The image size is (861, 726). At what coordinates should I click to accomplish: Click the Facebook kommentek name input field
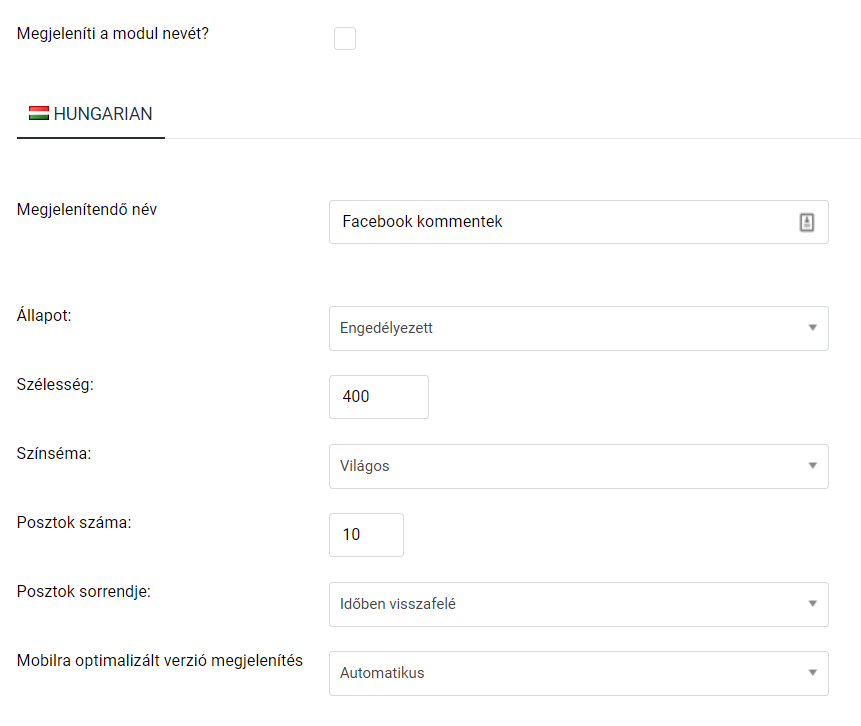point(579,222)
